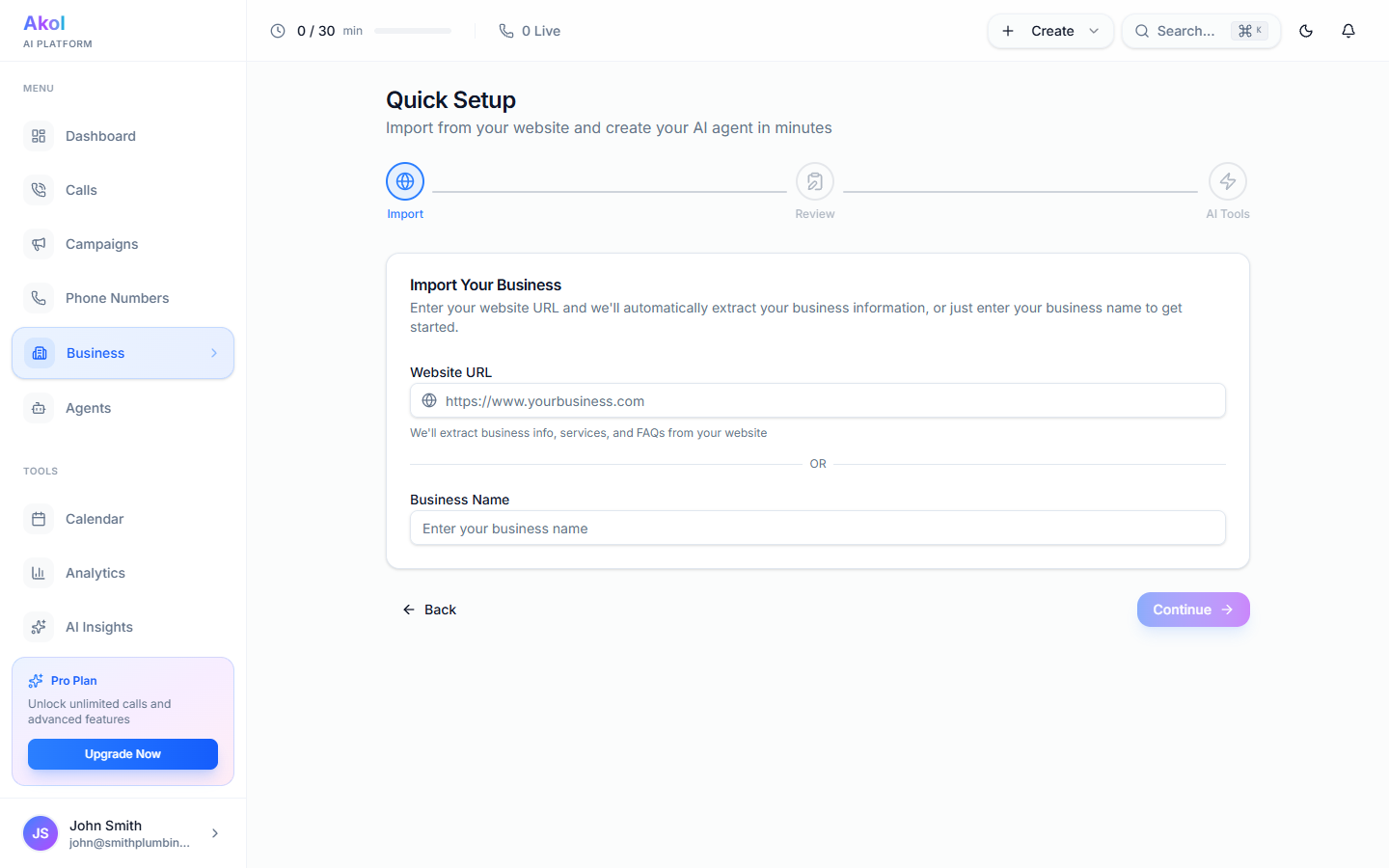Viewport: 1389px width, 868px height.
Task: Click the Business Name input field
Action: (x=818, y=528)
